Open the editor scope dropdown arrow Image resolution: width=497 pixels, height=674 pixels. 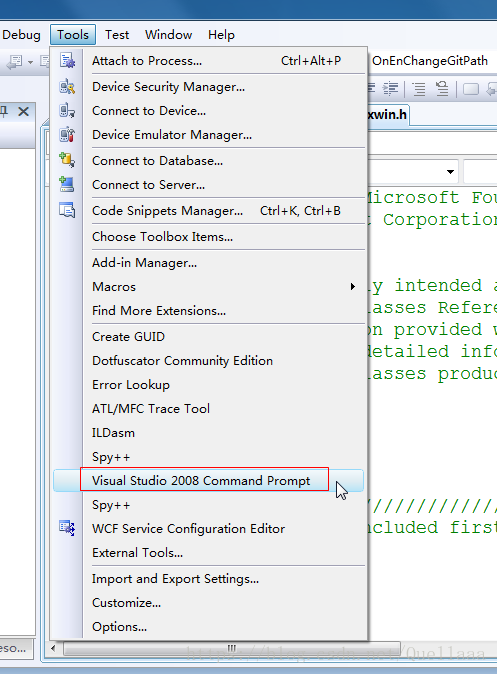[450, 172]
